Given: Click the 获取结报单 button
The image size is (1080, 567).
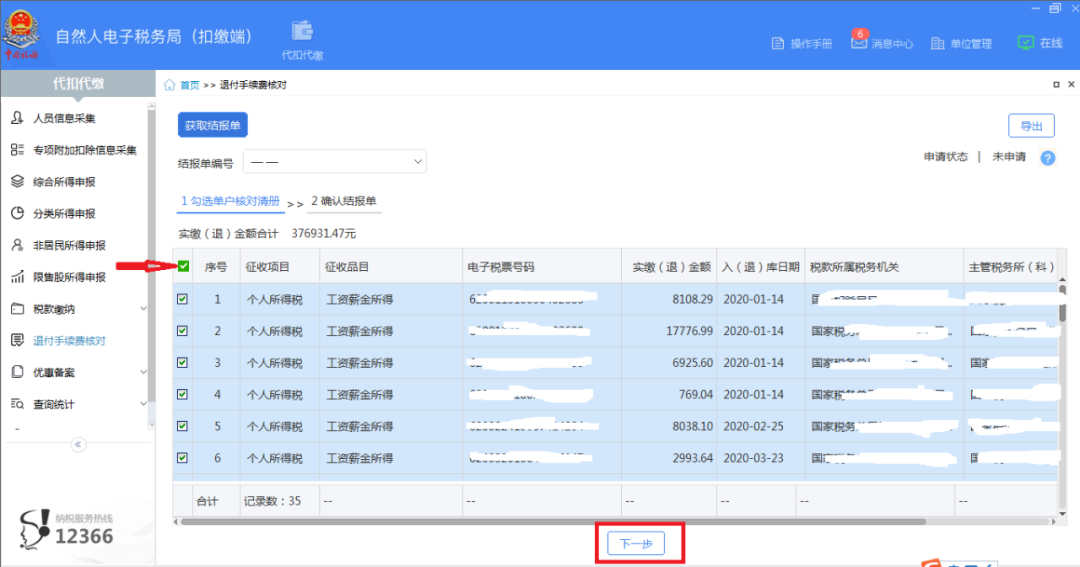Looking at the screenshot, I should (213, 125).
